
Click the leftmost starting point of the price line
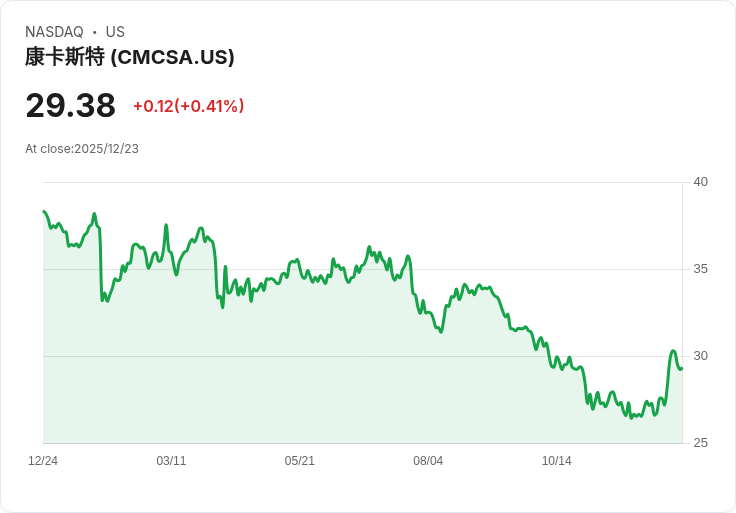click(44, 211)
